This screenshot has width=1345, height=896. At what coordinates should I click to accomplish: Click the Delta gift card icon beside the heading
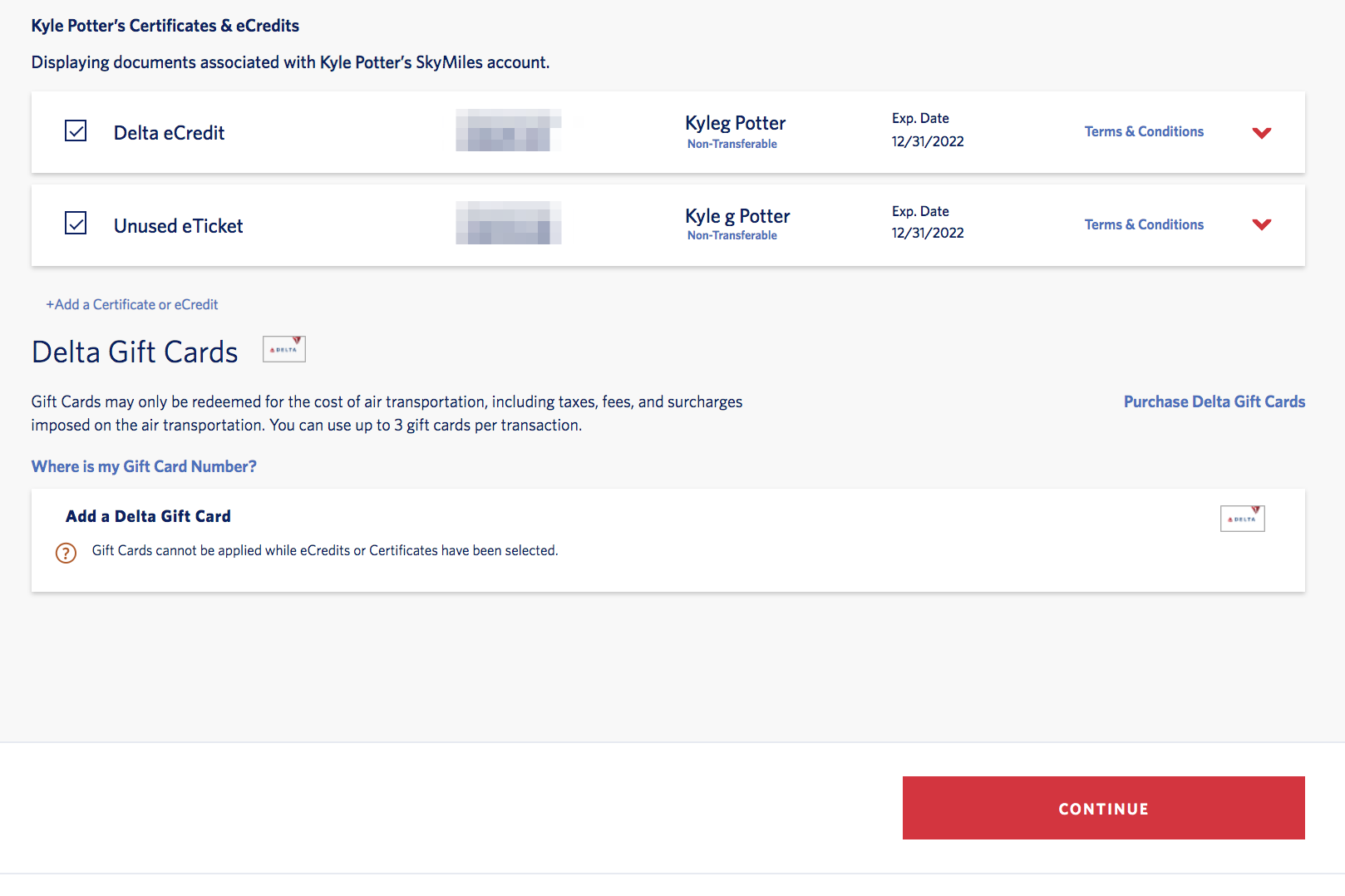pyautogui.click(x=283, y=348)
